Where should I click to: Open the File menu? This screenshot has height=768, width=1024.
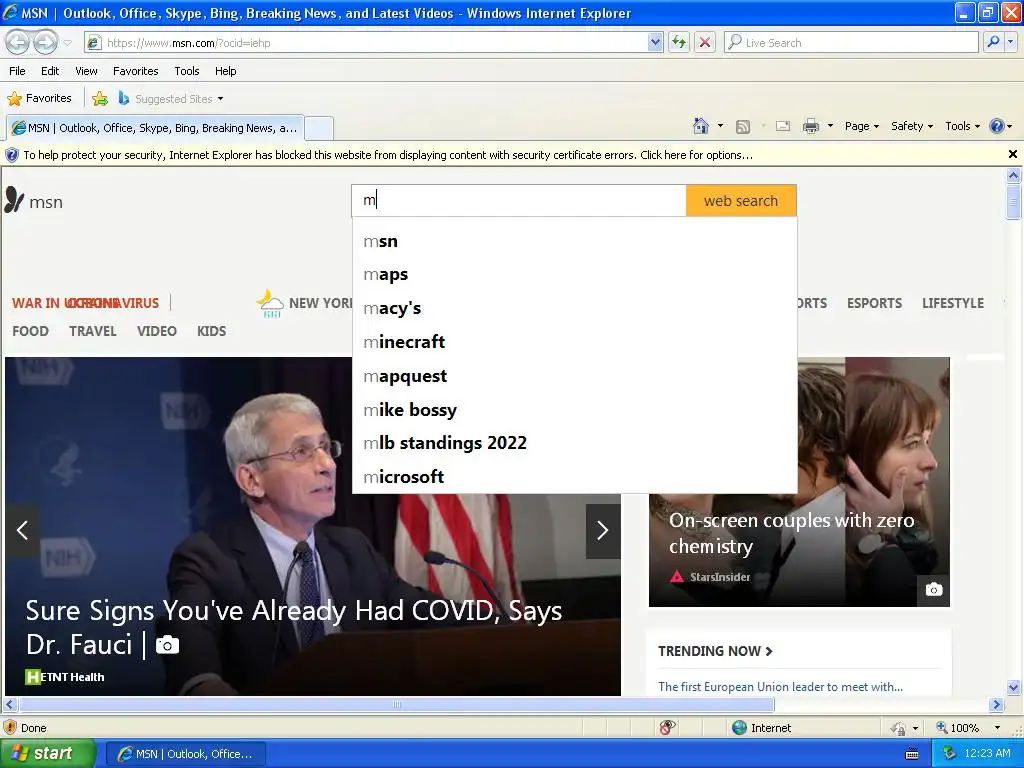pos(17,71)
